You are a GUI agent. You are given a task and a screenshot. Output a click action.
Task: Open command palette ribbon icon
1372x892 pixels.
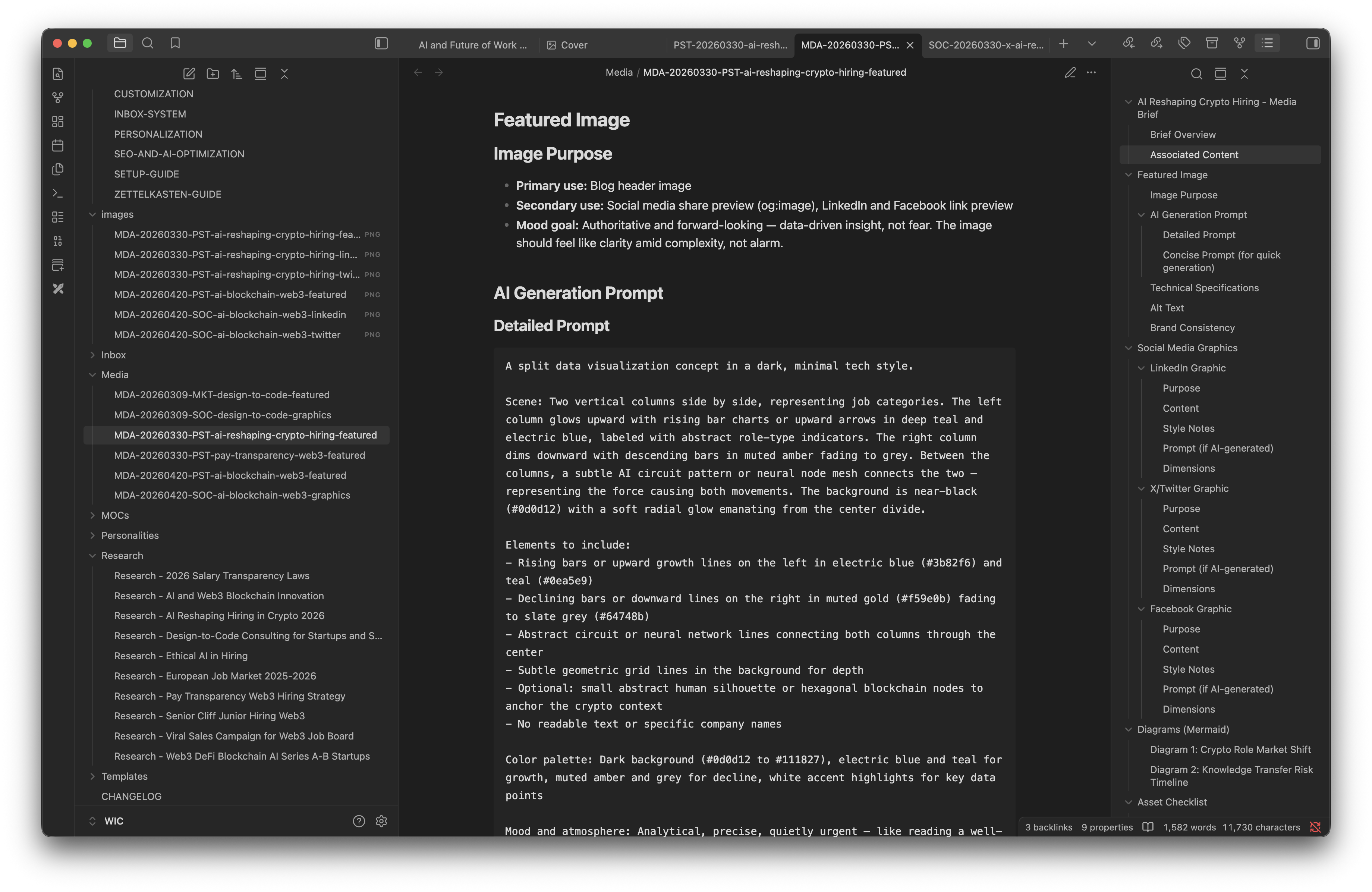coord(58,193)
